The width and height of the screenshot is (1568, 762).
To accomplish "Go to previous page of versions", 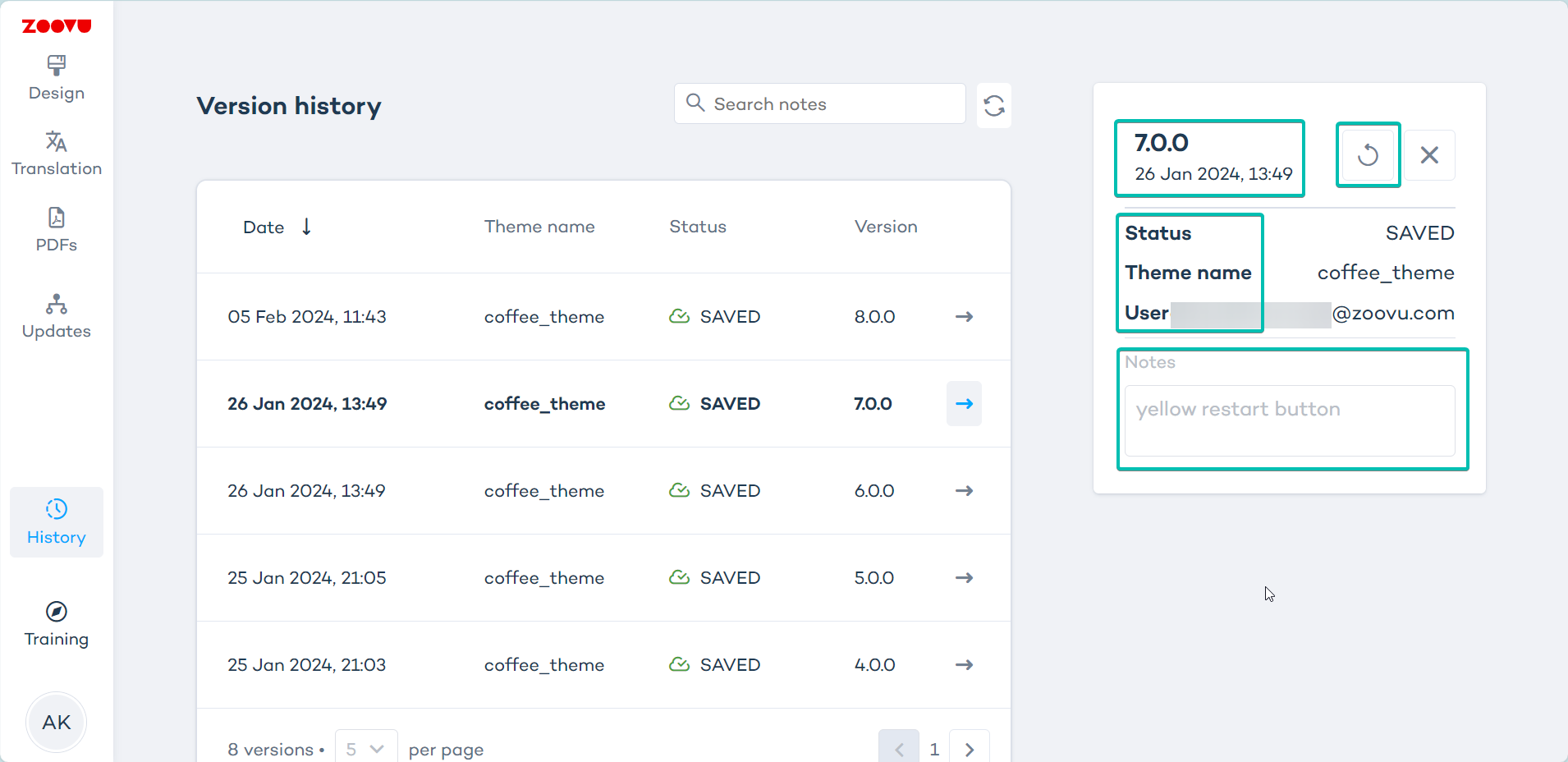I will pos(898,749).
